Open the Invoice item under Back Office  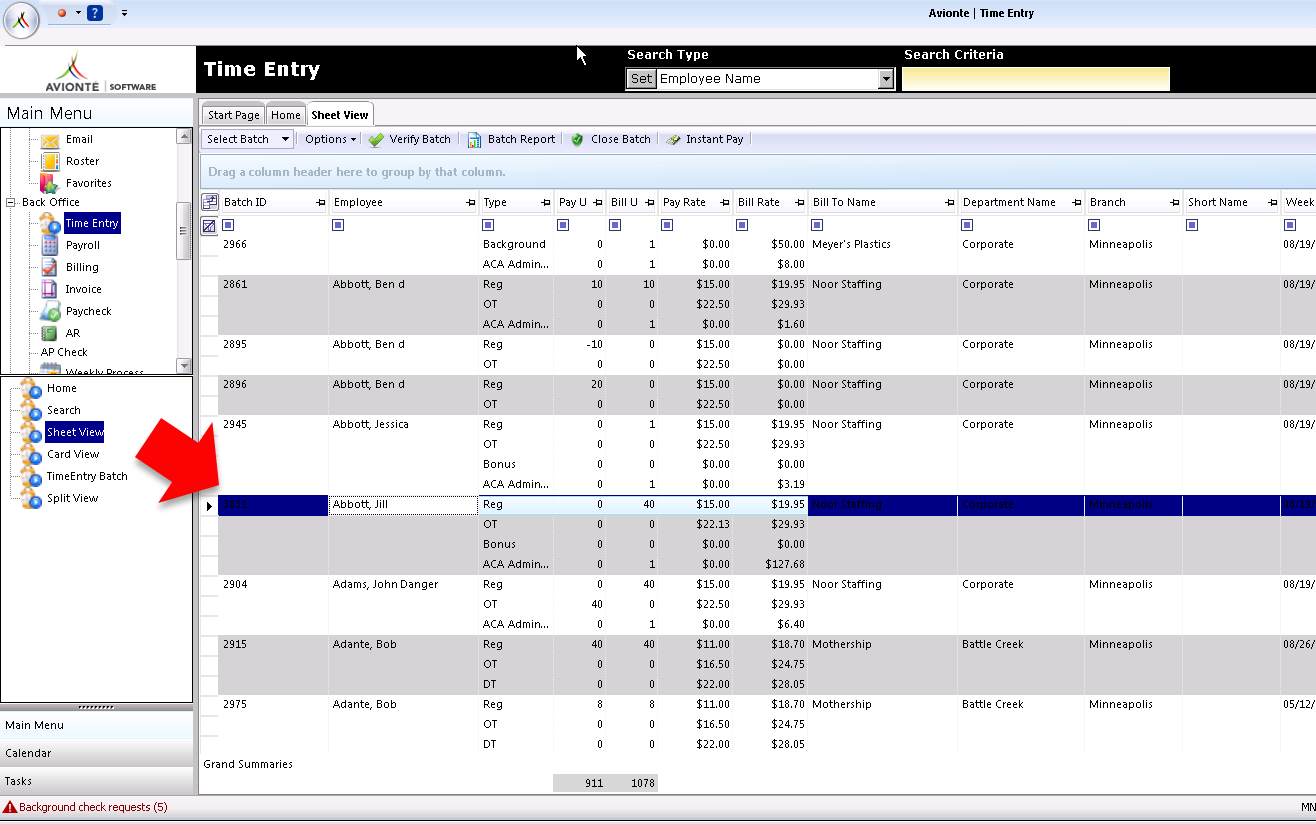pyautogui.click(x=83, y=289)
